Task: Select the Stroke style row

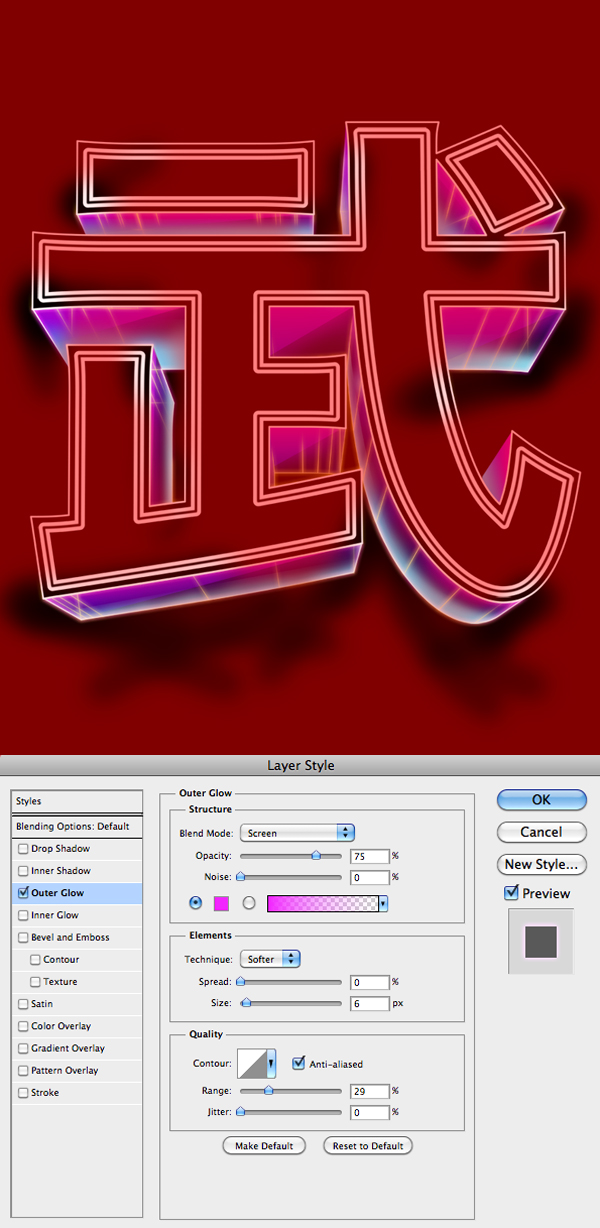Action: [77, 1093]
